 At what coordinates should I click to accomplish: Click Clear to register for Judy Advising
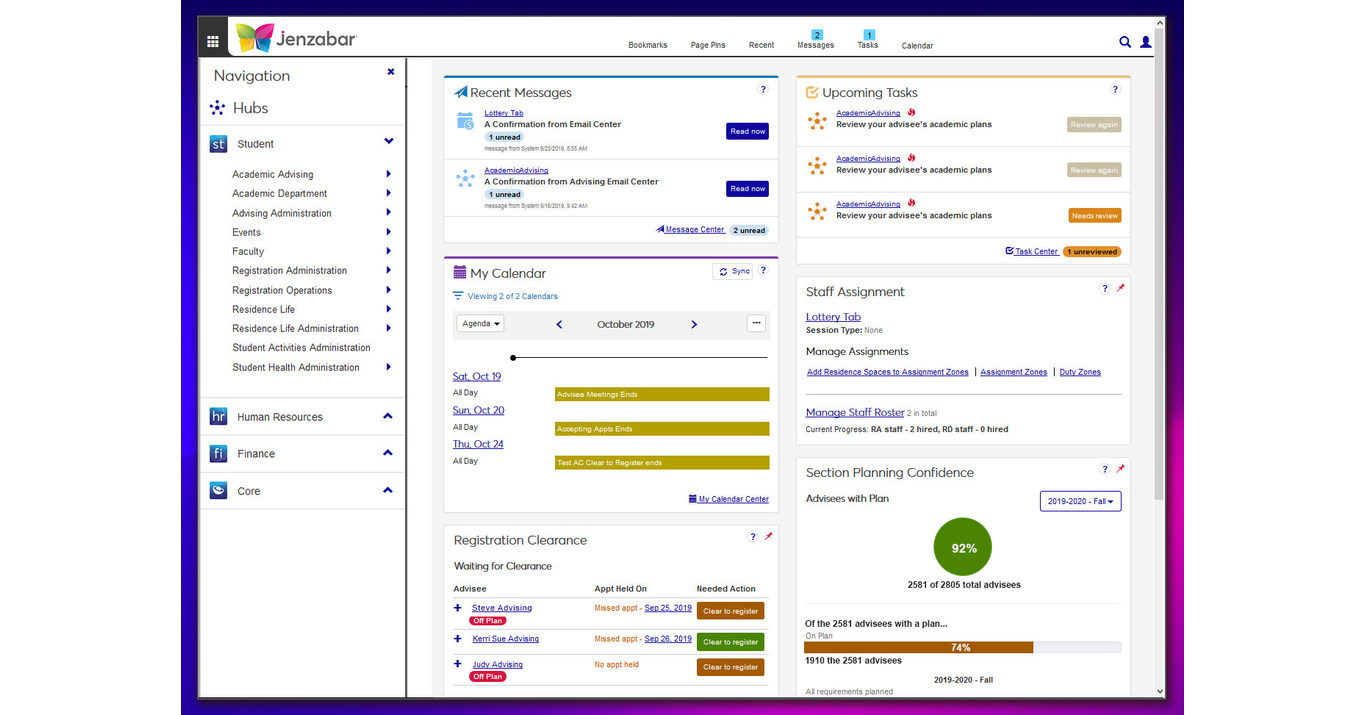[x=730, y=666]
